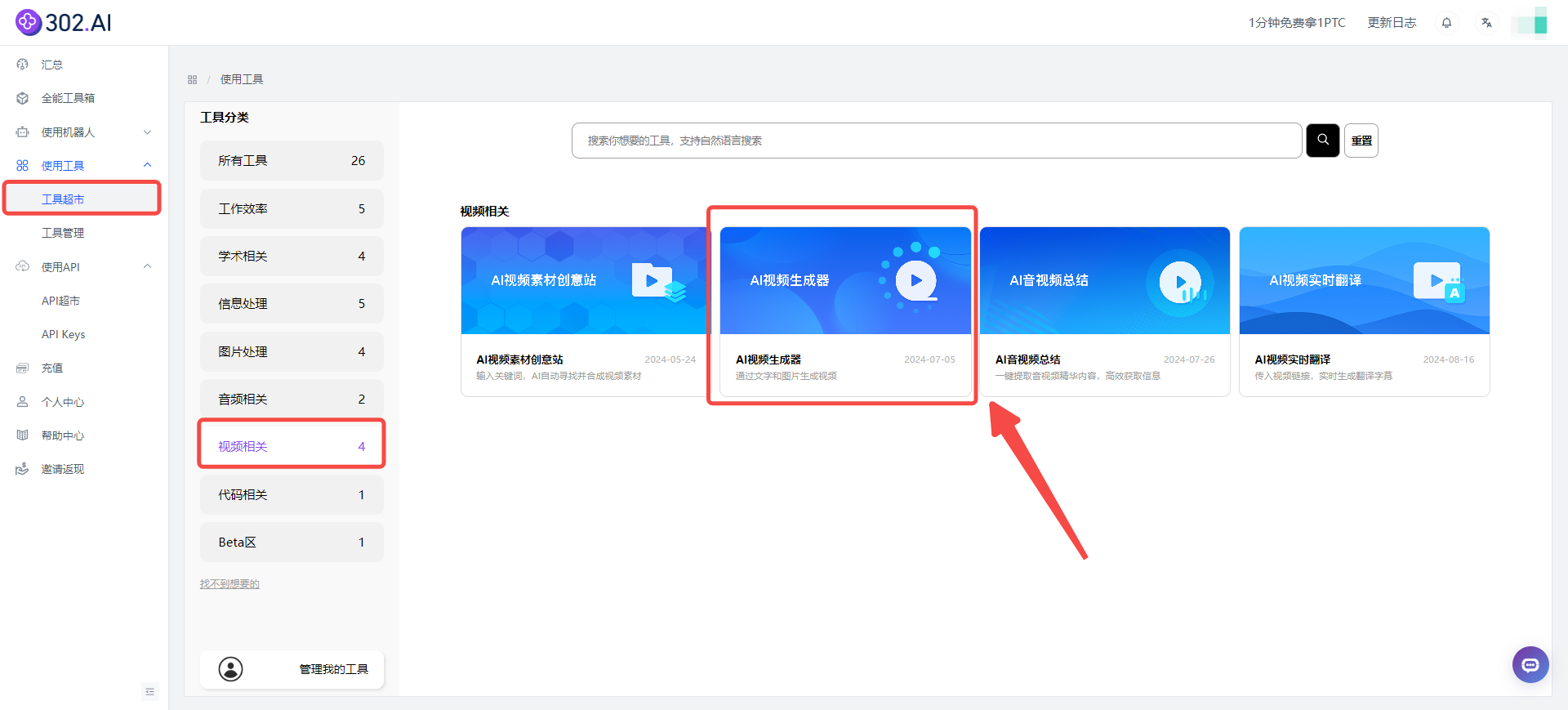Click the 汇总 sidebar icon

pyautogui.click(x=23, y=65)
